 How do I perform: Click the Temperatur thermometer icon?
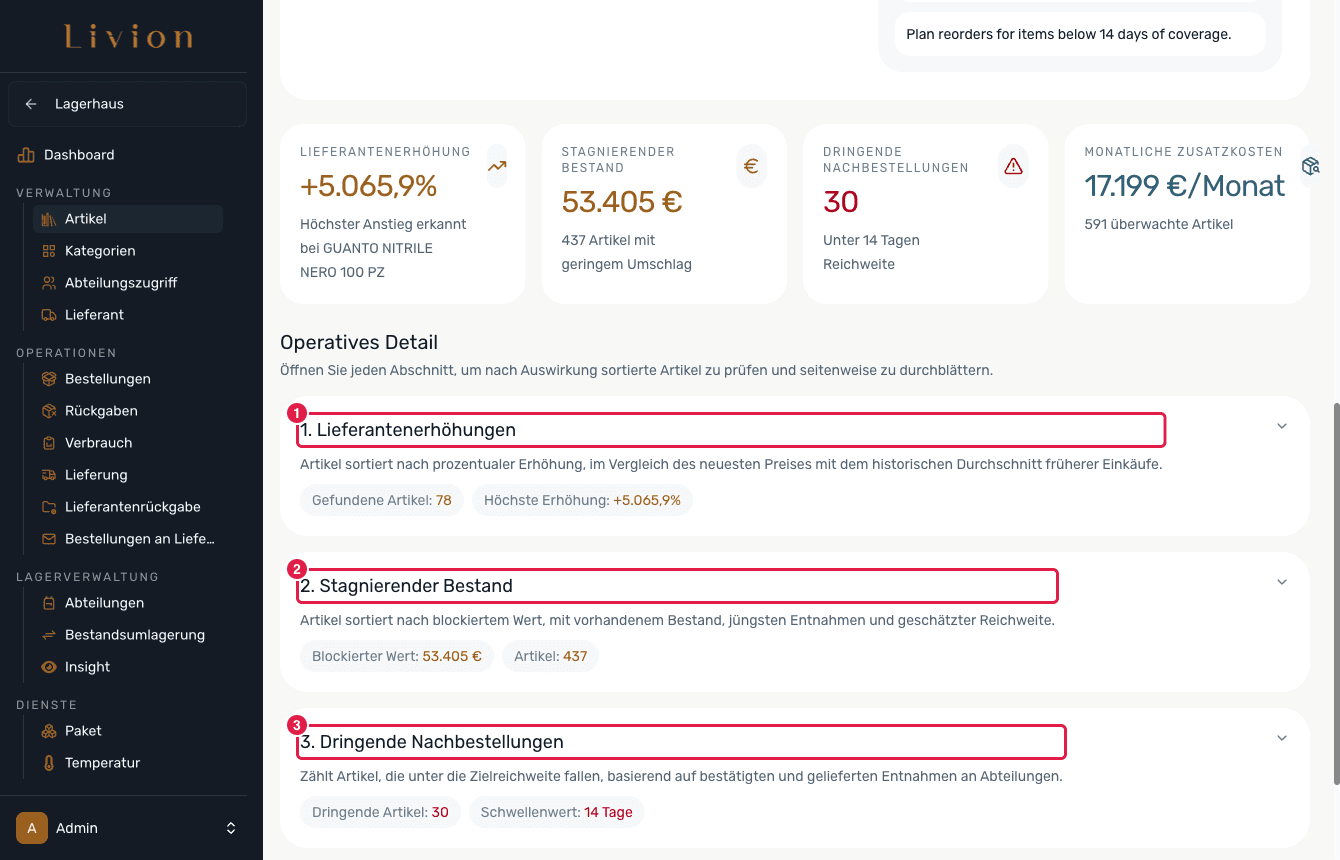49,763
